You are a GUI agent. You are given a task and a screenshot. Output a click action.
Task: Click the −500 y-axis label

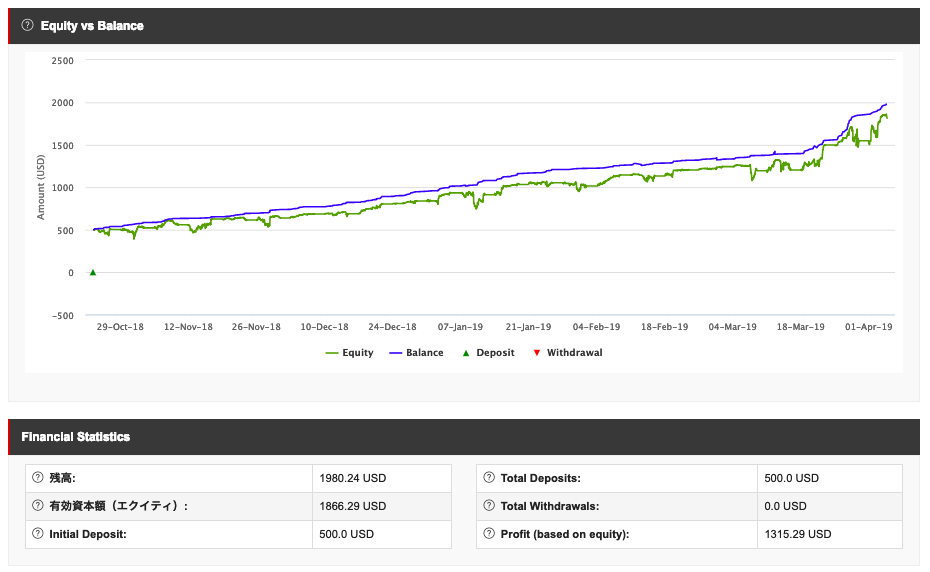pyautogui.click(x=63, y=316)
